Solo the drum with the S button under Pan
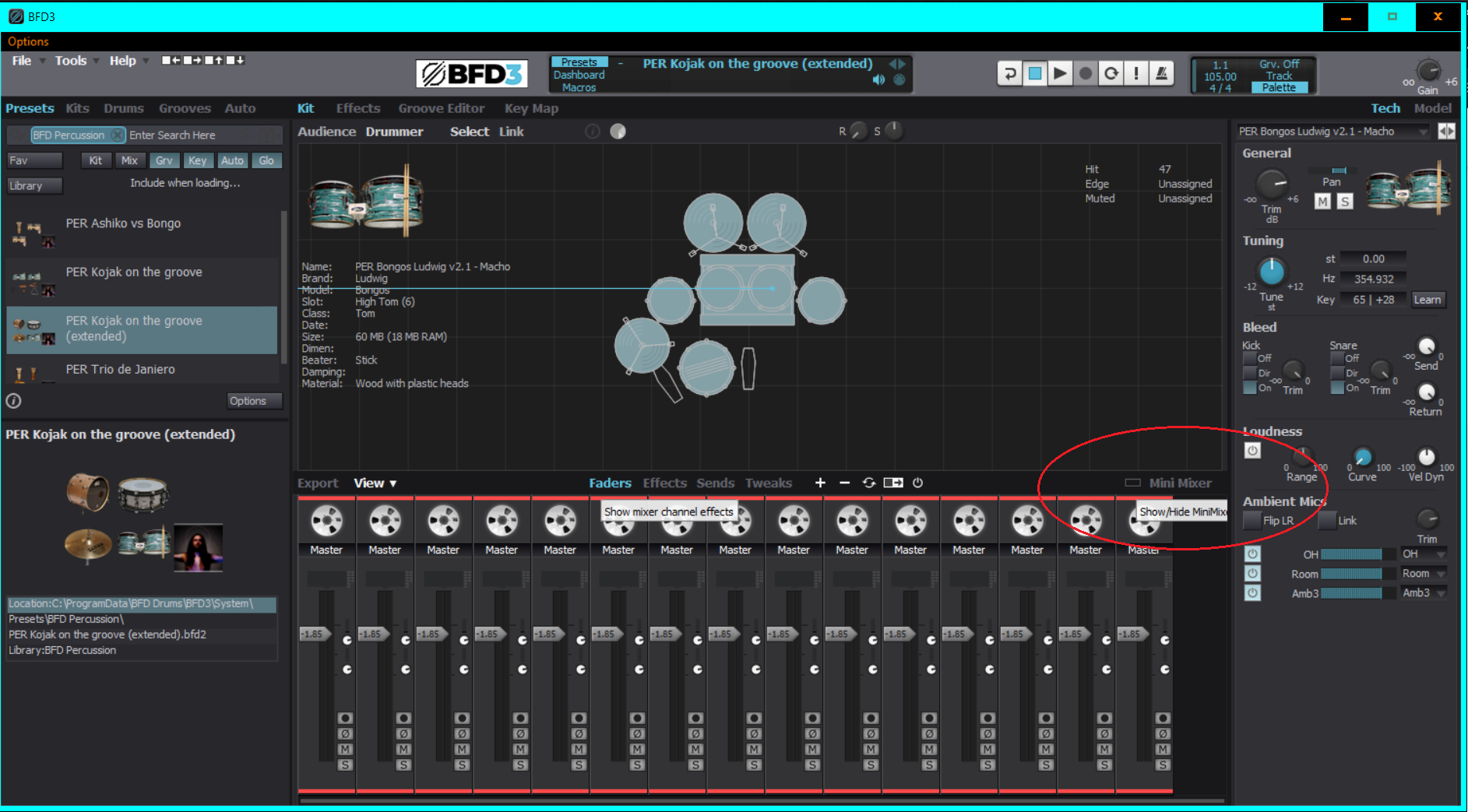The height and width of the screenshot is (812, 1468). coord(1345,202)
